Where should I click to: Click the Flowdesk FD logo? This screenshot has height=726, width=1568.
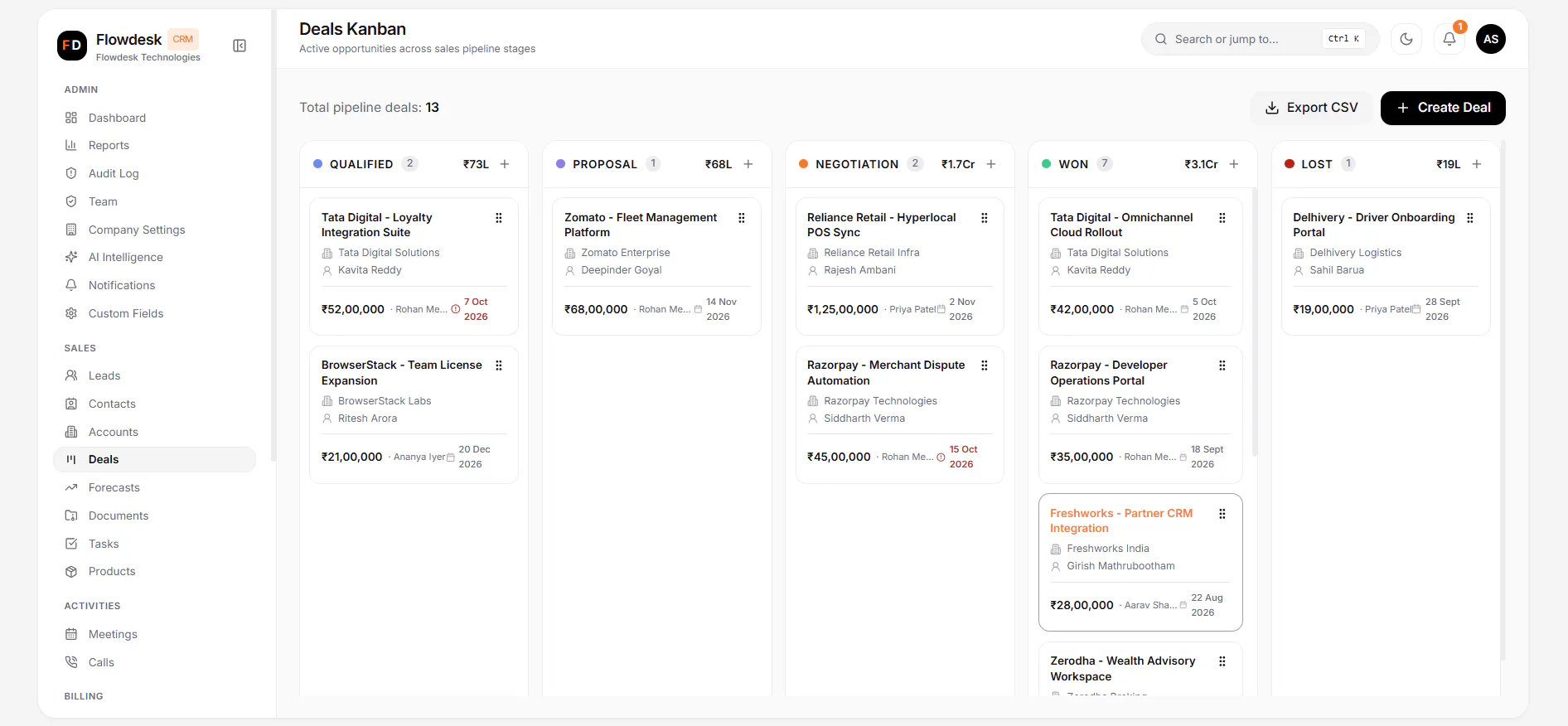(x=72, y=46)
